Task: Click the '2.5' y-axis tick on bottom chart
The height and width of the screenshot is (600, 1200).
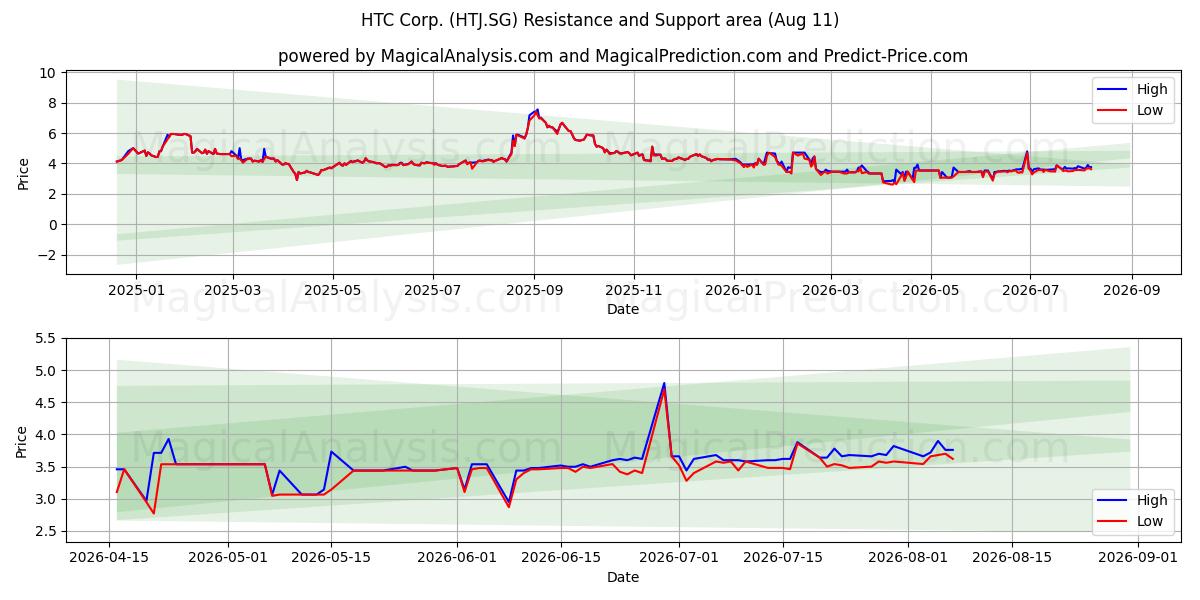Action: click(x=45, y=531)
